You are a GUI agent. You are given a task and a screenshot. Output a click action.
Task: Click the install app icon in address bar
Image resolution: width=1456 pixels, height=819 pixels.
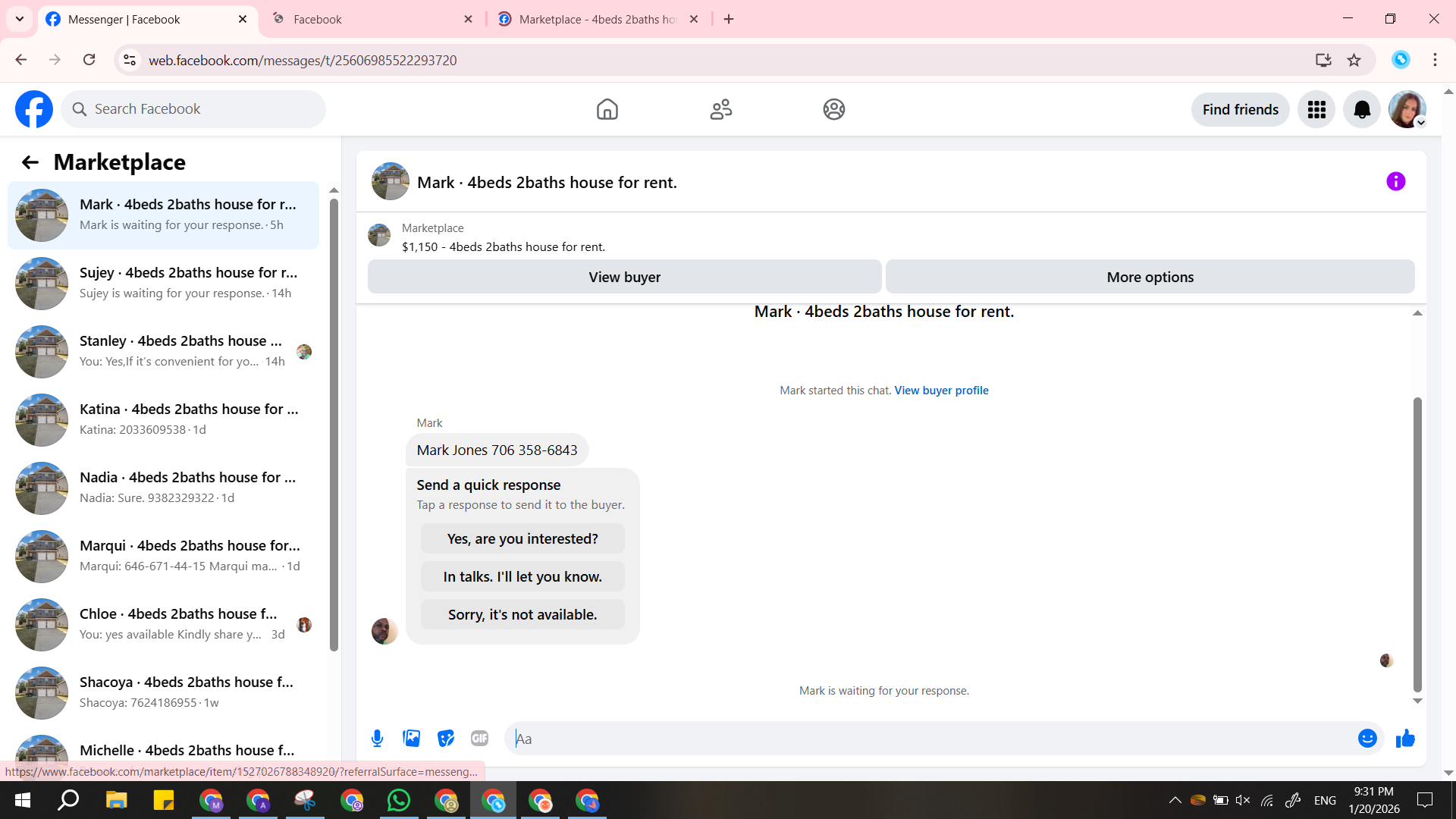tap(1323, 60)
